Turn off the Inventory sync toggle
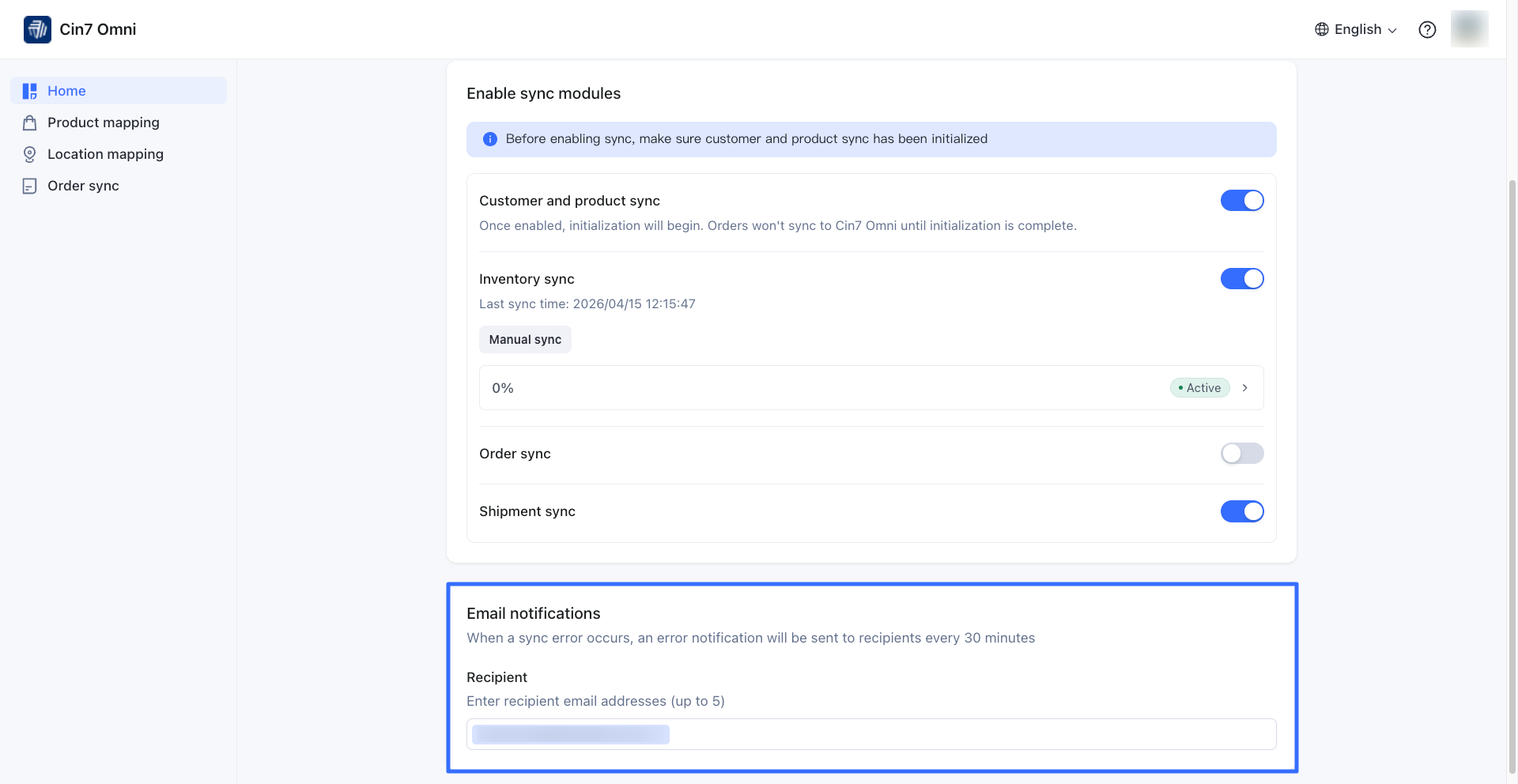The width and height of the screenshot is (1518, 784). click(x=1242, y=279)
